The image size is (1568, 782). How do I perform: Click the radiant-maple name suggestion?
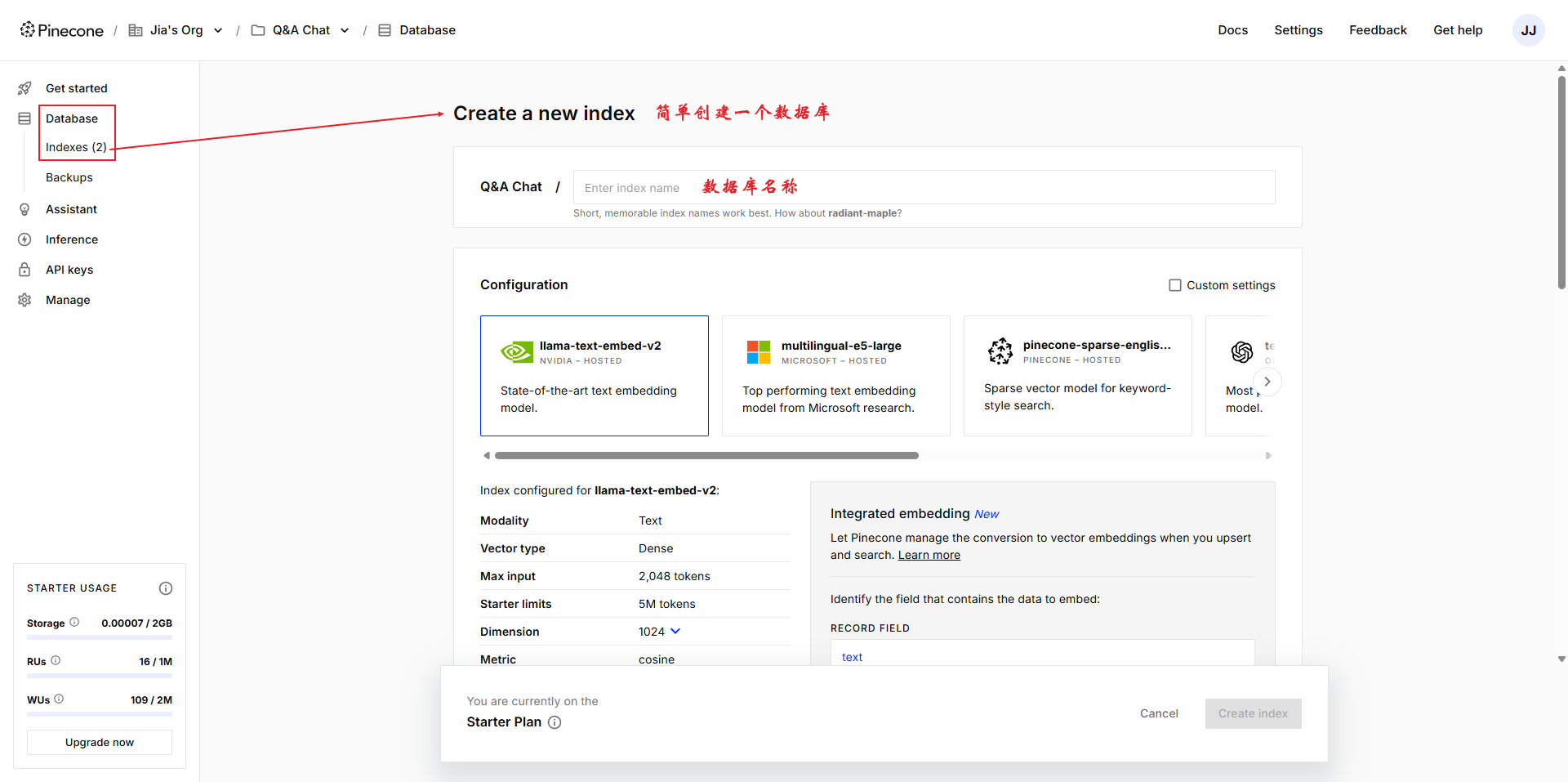[x=862, y=213]
